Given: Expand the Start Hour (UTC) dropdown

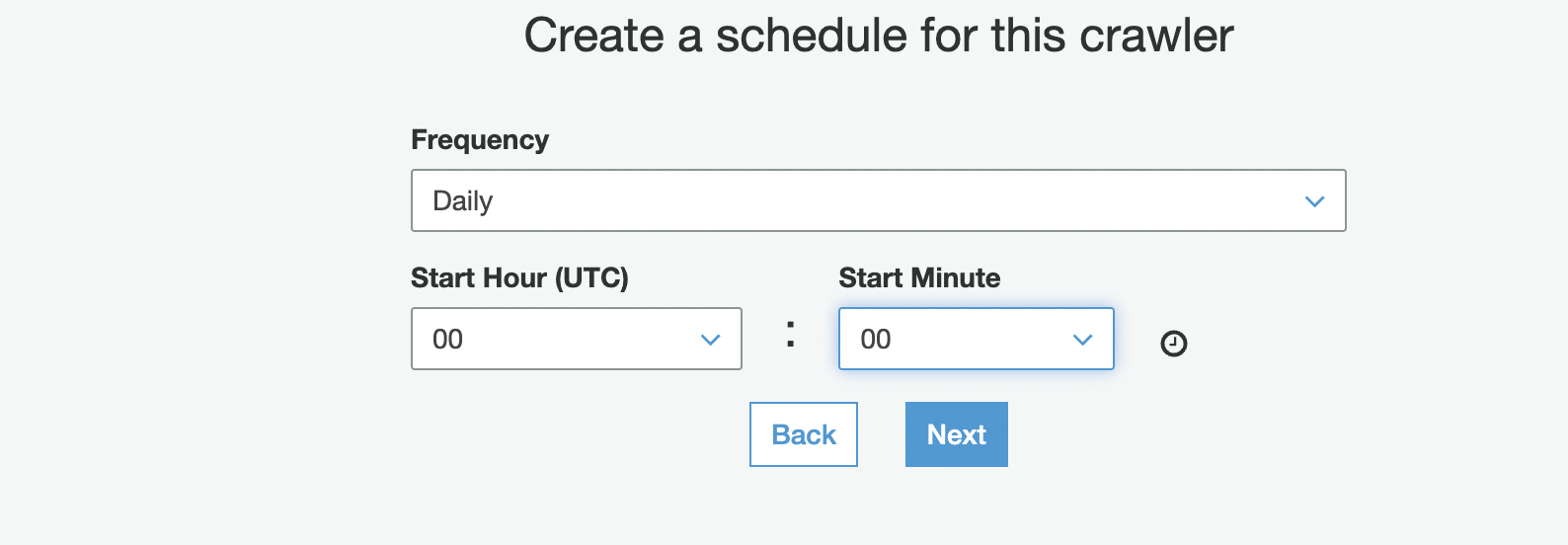Looking at the screenshot, I should 576,339.
